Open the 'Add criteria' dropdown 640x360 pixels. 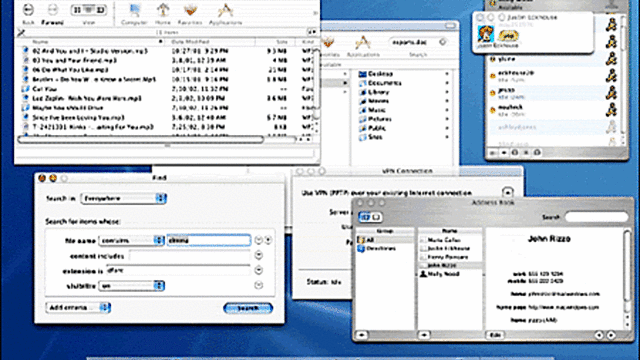click(78, 307)
